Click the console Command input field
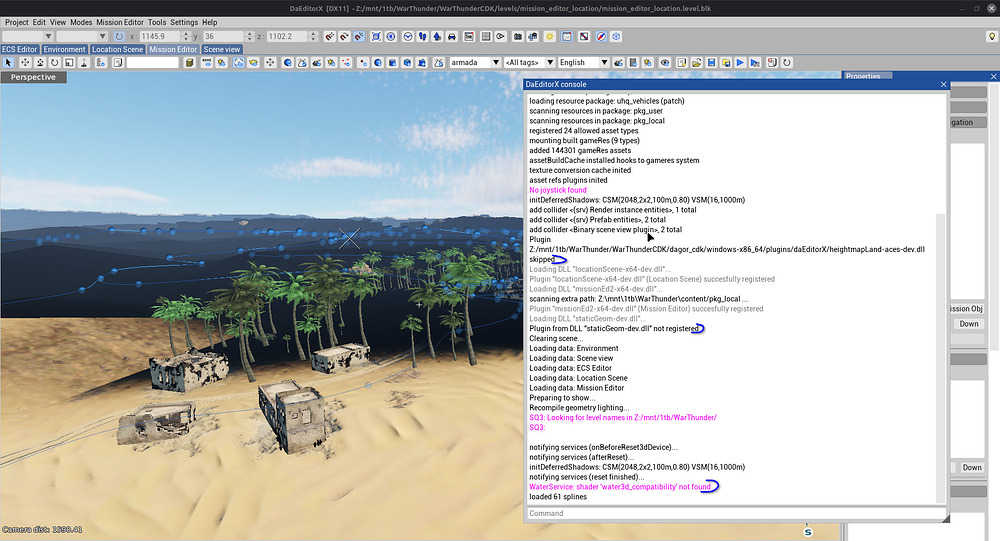The image size is (1000, 541). (x=736, y=513)
